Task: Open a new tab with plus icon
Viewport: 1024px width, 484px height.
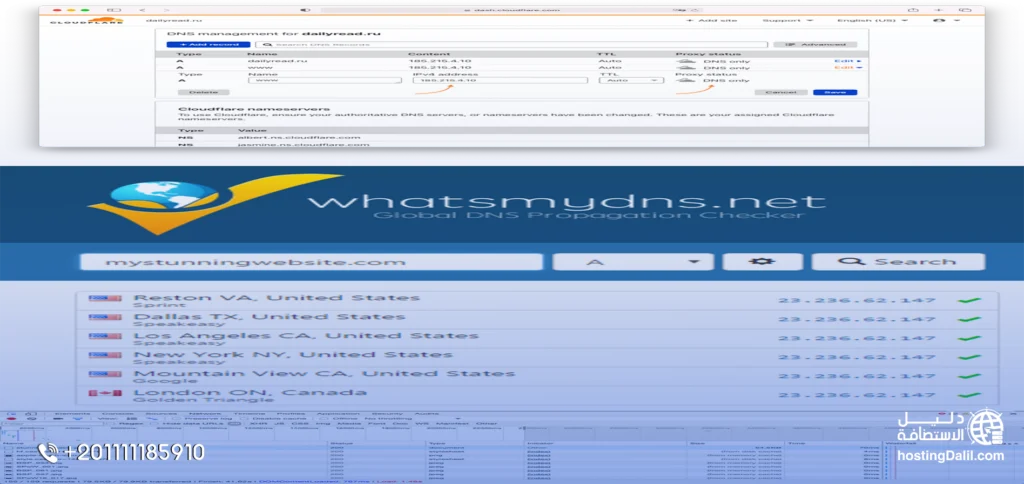Action: coord(938,10)
